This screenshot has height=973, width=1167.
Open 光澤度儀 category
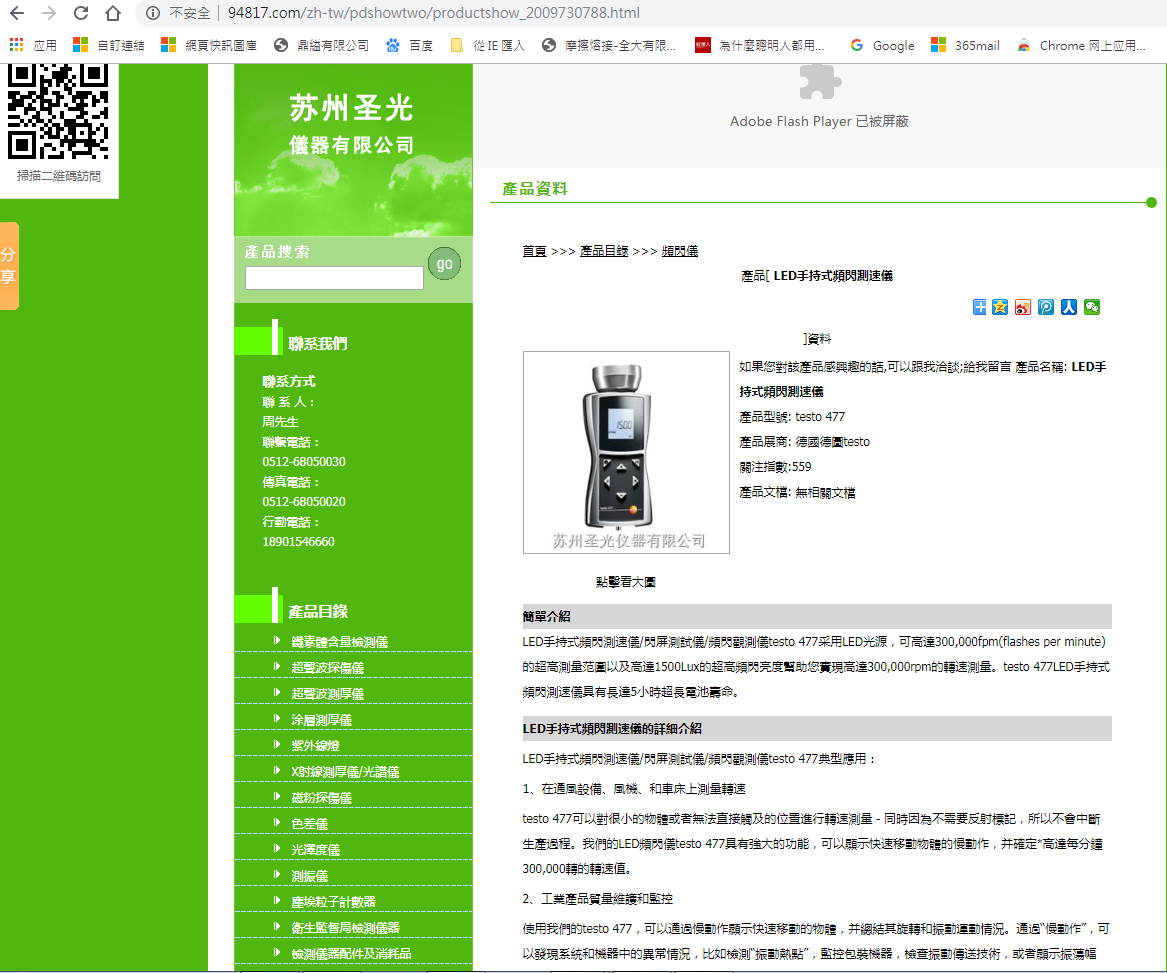point(316,849)
